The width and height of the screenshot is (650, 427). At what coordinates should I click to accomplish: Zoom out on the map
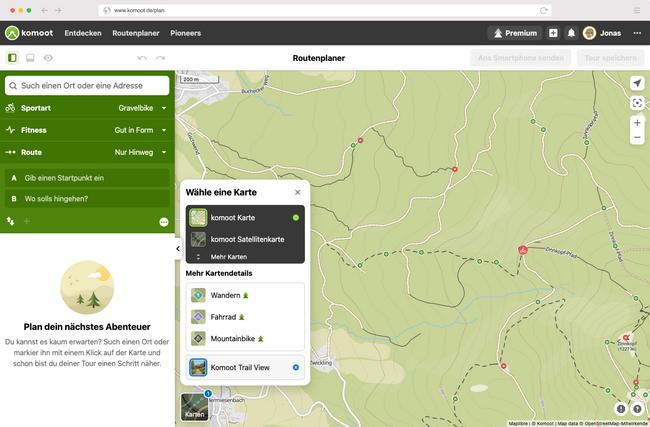(x=637, y=137)
